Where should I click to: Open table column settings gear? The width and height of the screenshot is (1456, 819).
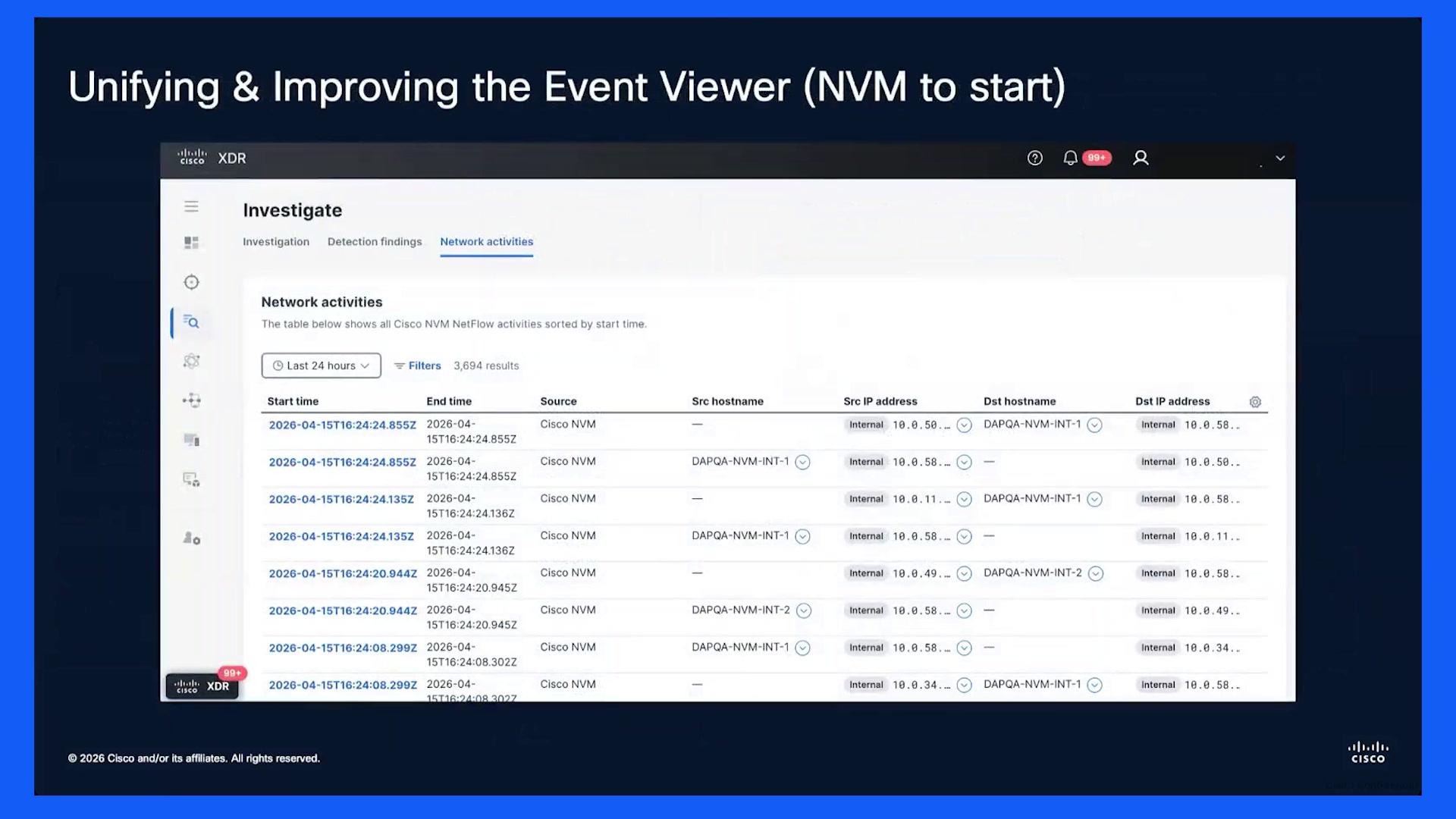pos(1255,402)
